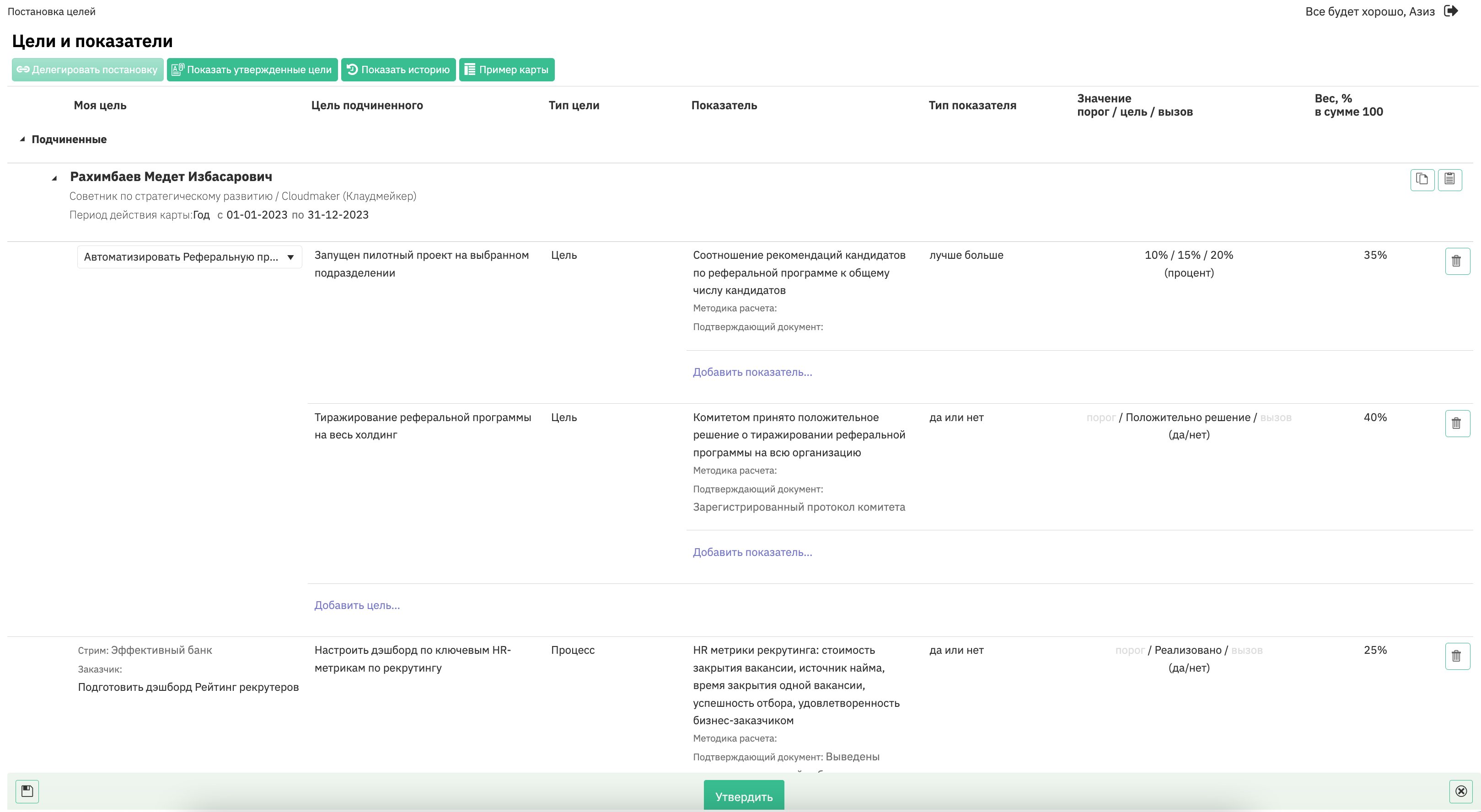Delete the 25% weight indicator row
This screenshot has width=1481, height=812.
(x=1457, y=656)
